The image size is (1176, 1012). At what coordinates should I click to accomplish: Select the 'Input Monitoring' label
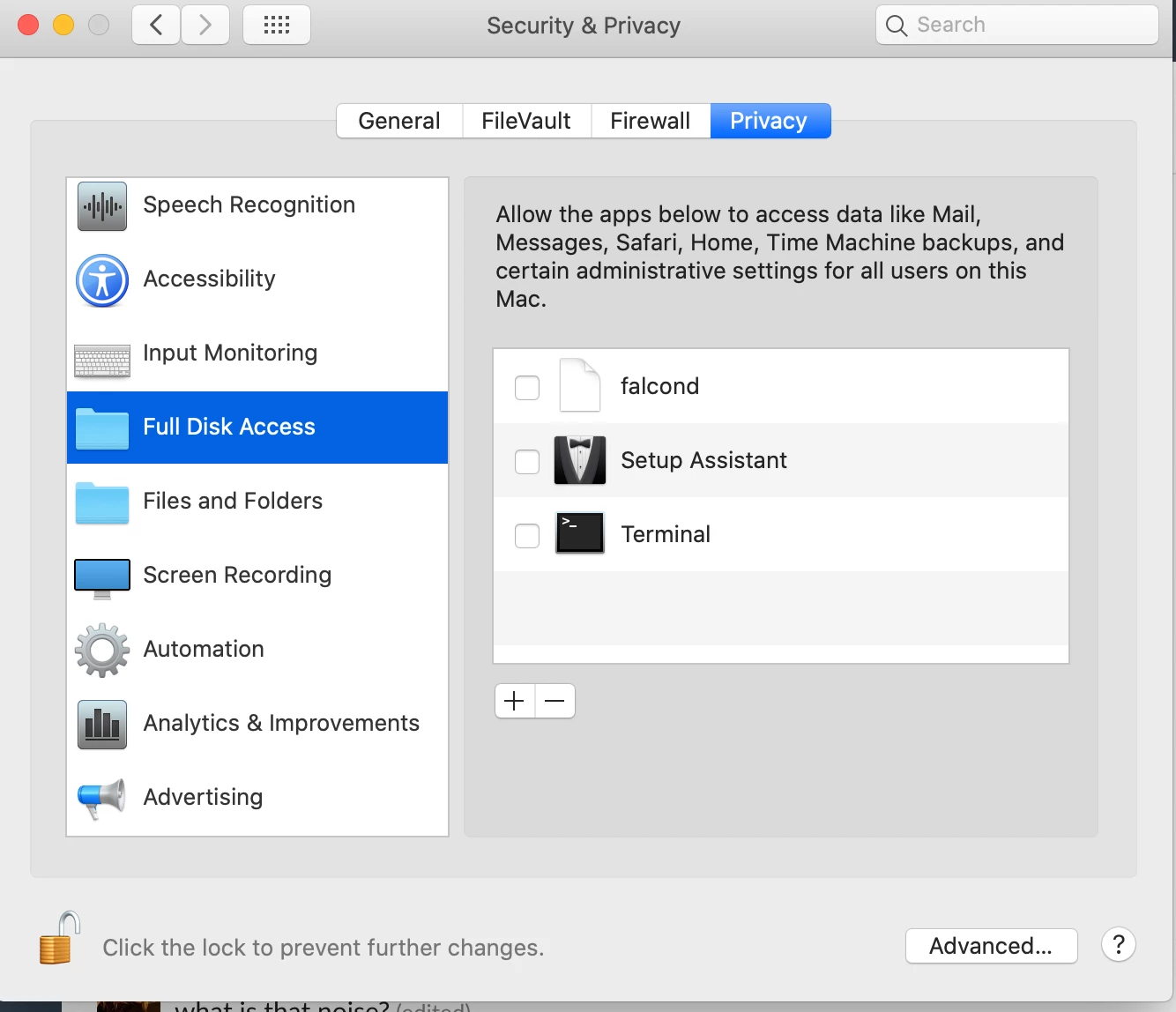[x=230, y=353]
